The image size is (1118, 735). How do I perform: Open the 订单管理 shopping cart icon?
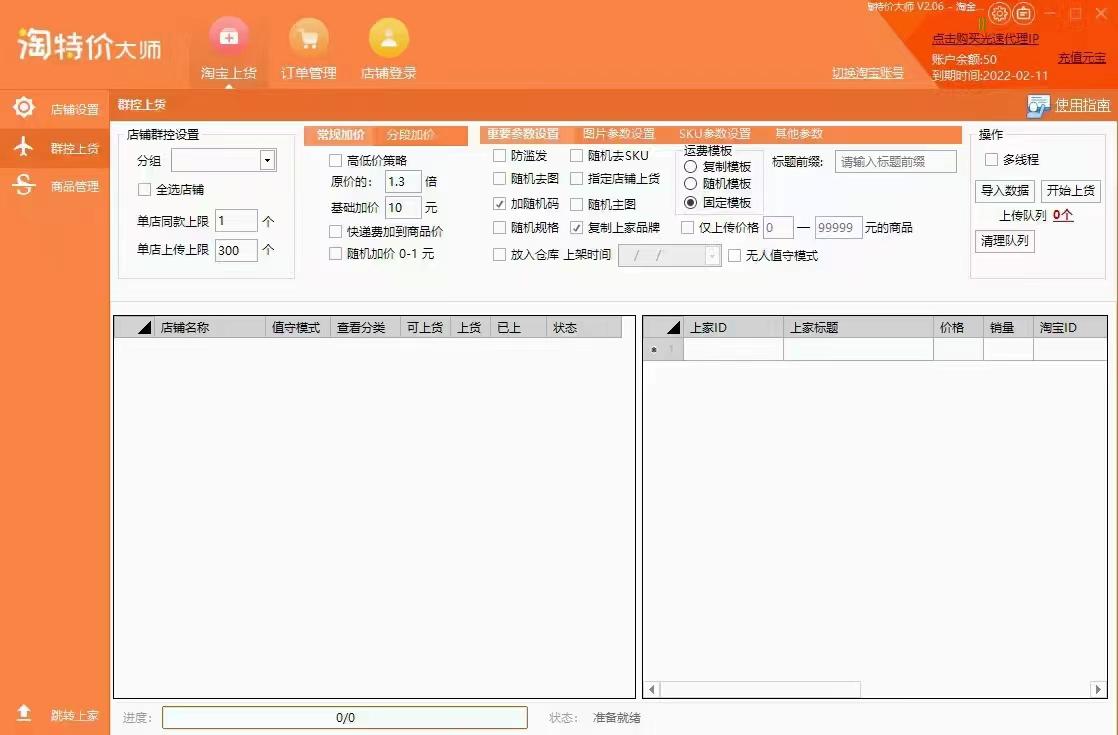tap(309, 37)
